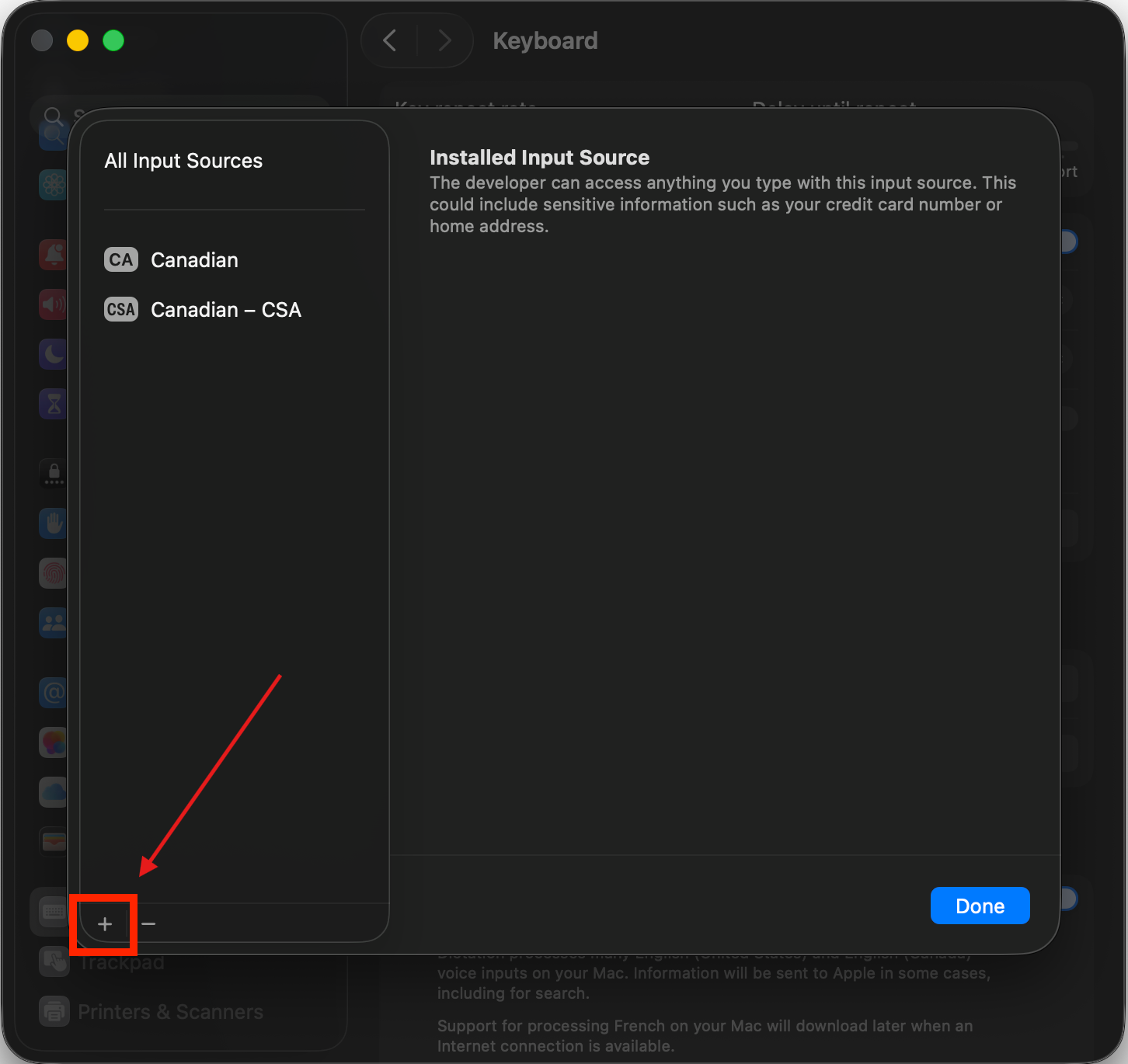The height and width of the screenshot is (1064, 1128).
Task: Click the minus button to remove input source
Action: [x=148, y=923]
